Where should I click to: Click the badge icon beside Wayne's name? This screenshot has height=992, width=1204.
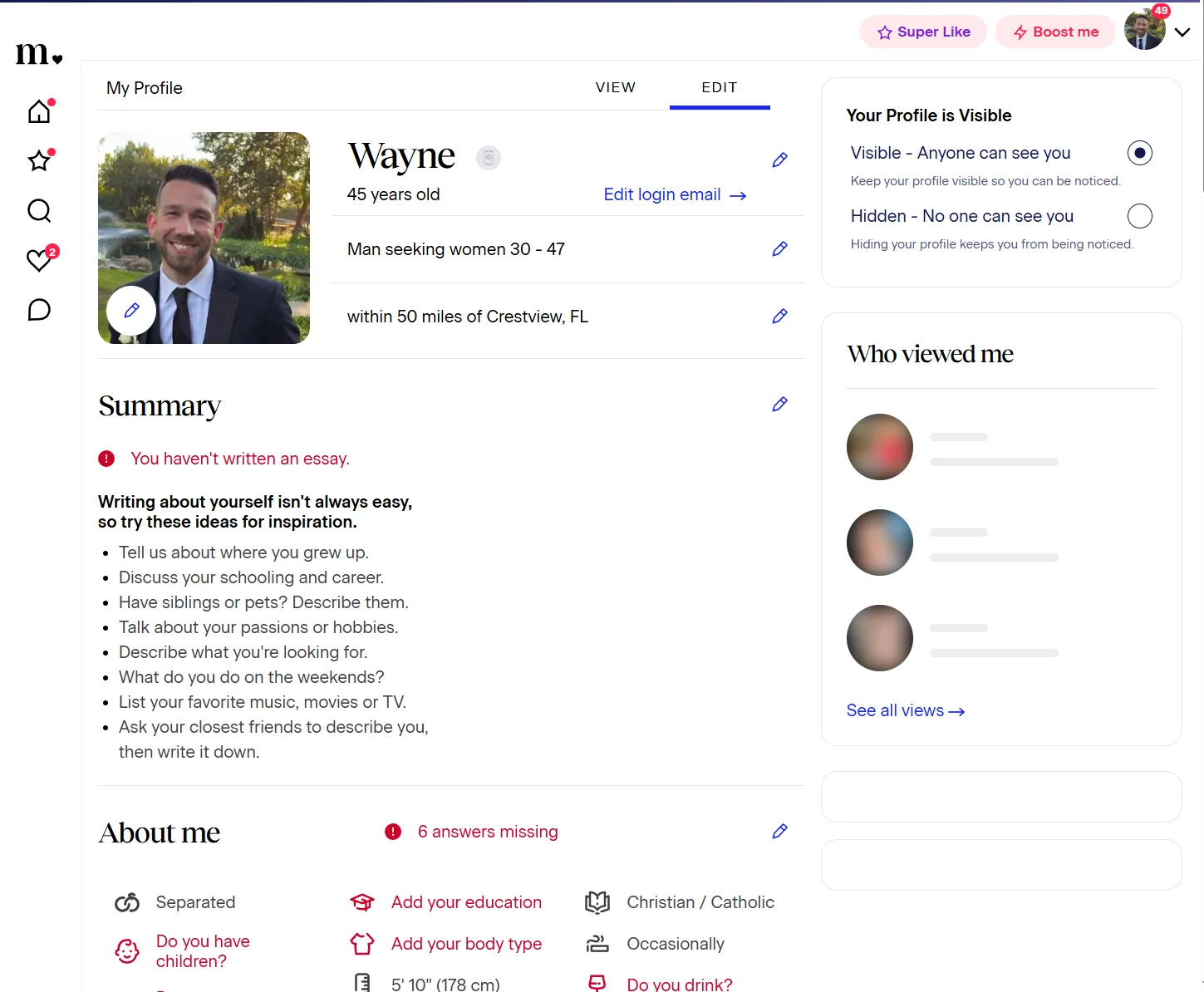(489, 158)
